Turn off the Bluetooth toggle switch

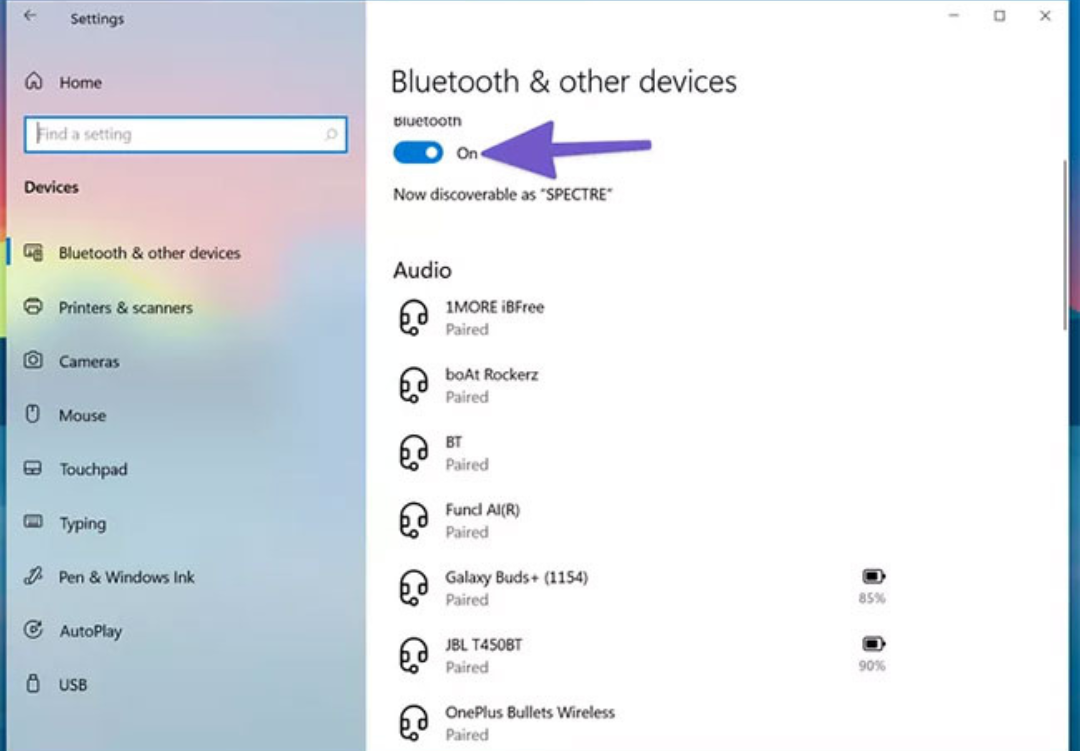pos(418,153)
